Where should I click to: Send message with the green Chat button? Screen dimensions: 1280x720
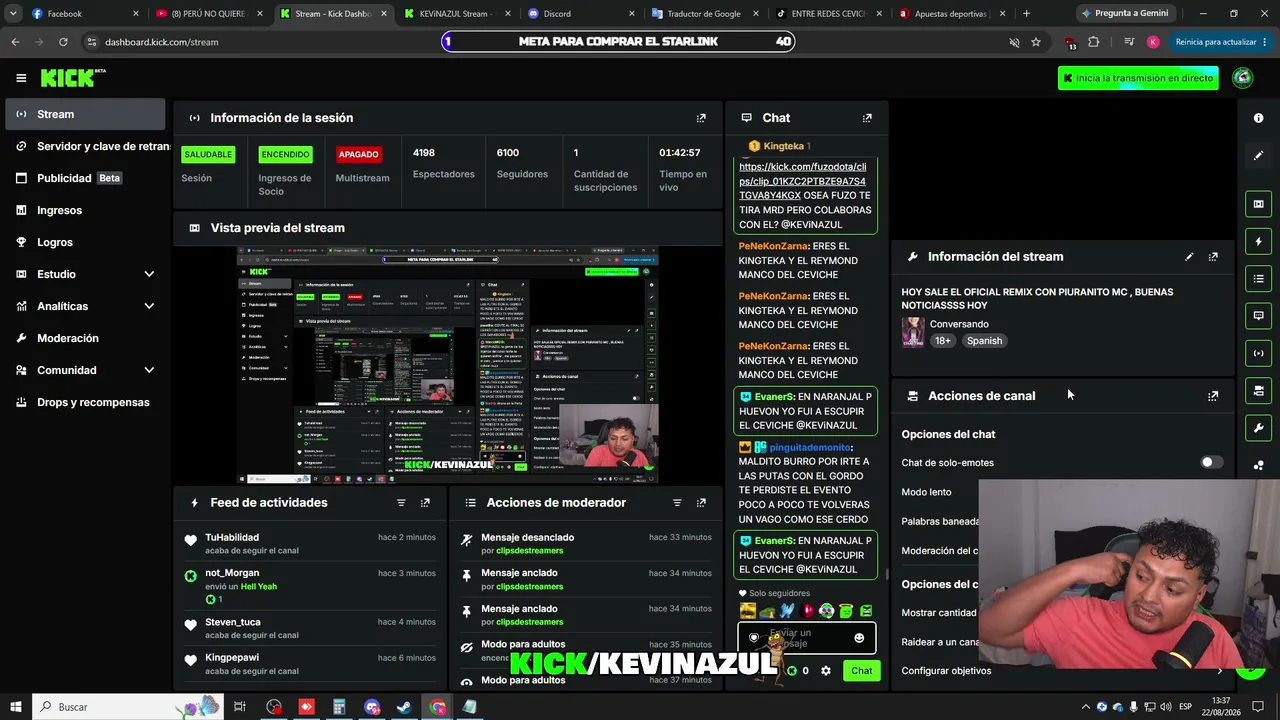[862, 671]
